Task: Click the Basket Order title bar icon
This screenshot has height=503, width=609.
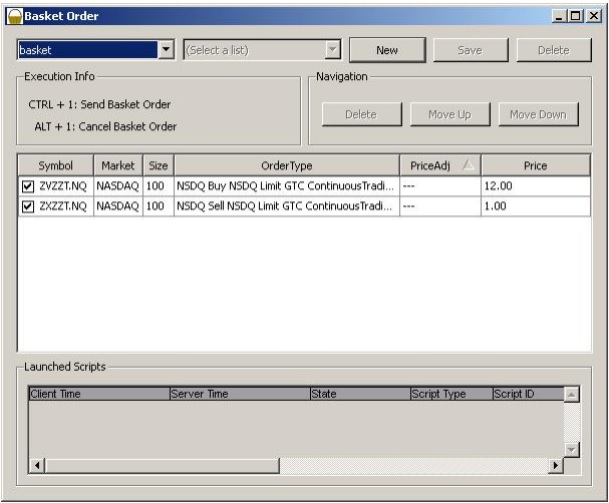Action: click(13, 16)
